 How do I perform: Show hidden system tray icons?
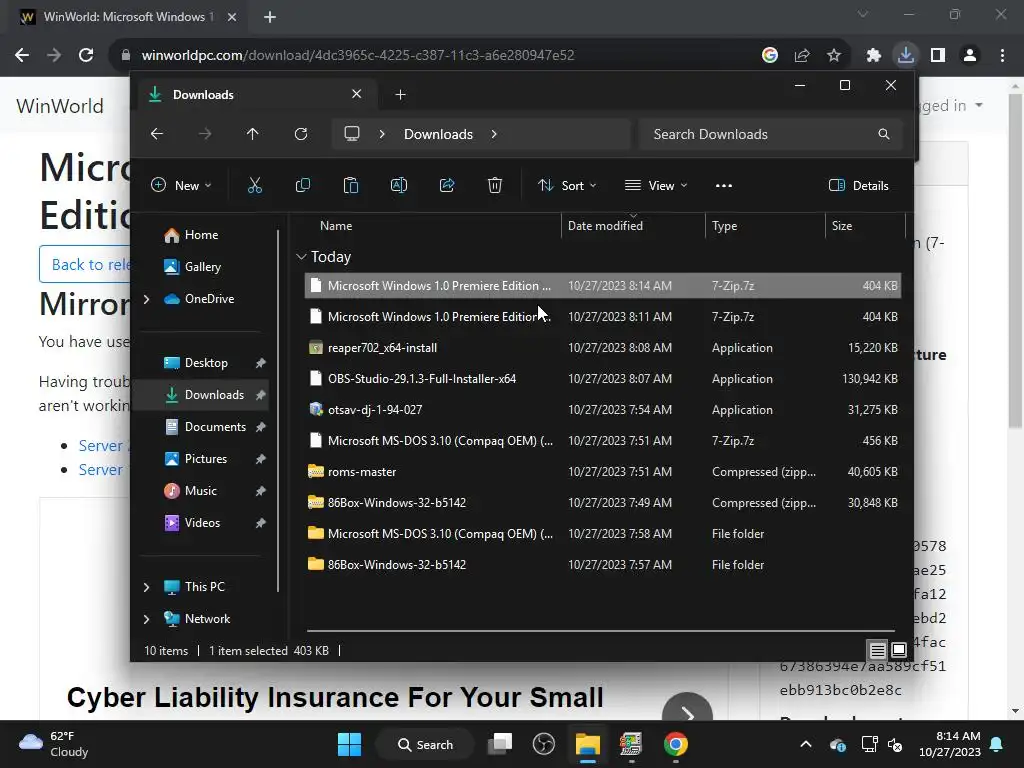(x=806, y=744)
